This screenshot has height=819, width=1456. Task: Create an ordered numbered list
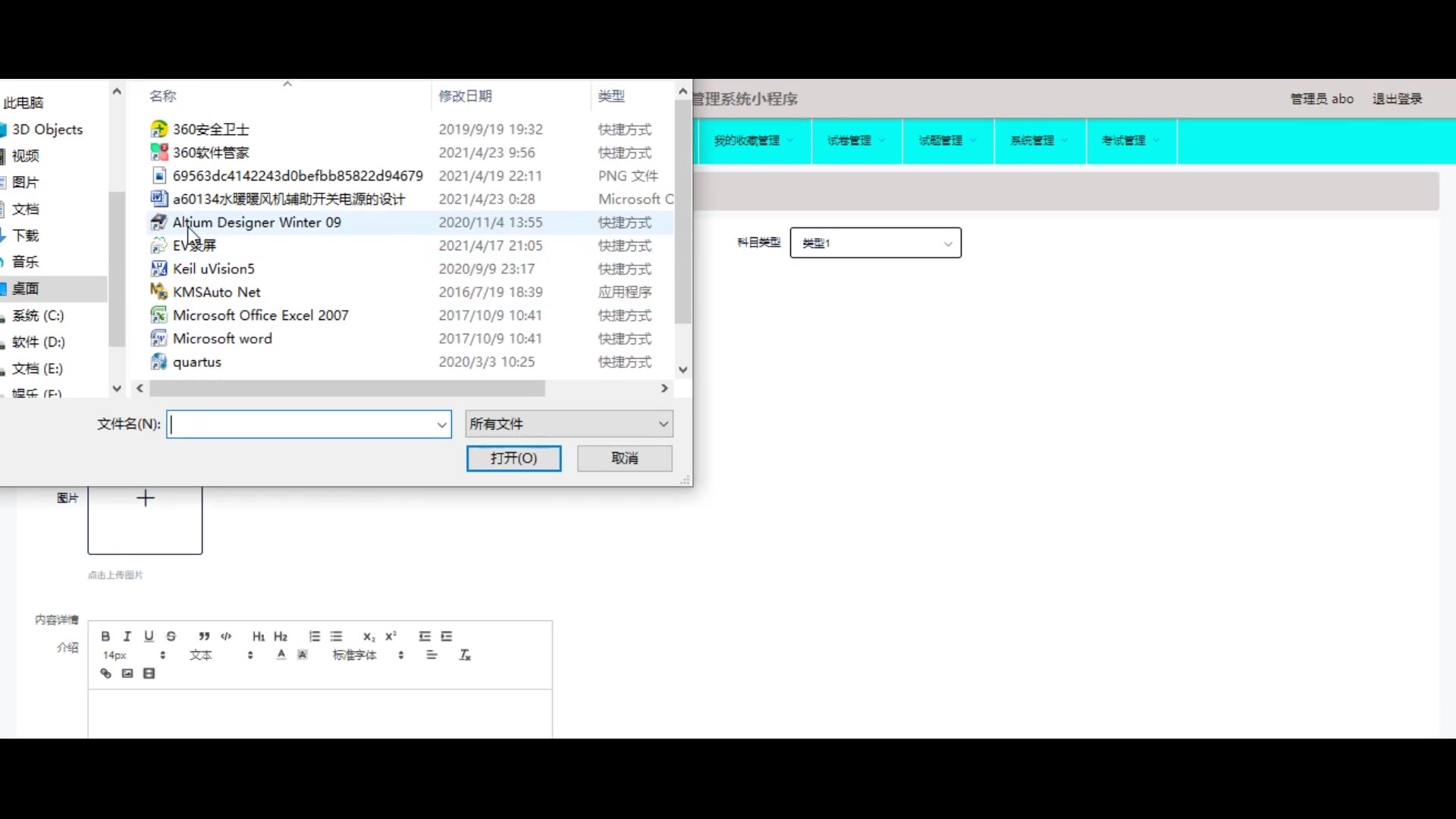314,636
